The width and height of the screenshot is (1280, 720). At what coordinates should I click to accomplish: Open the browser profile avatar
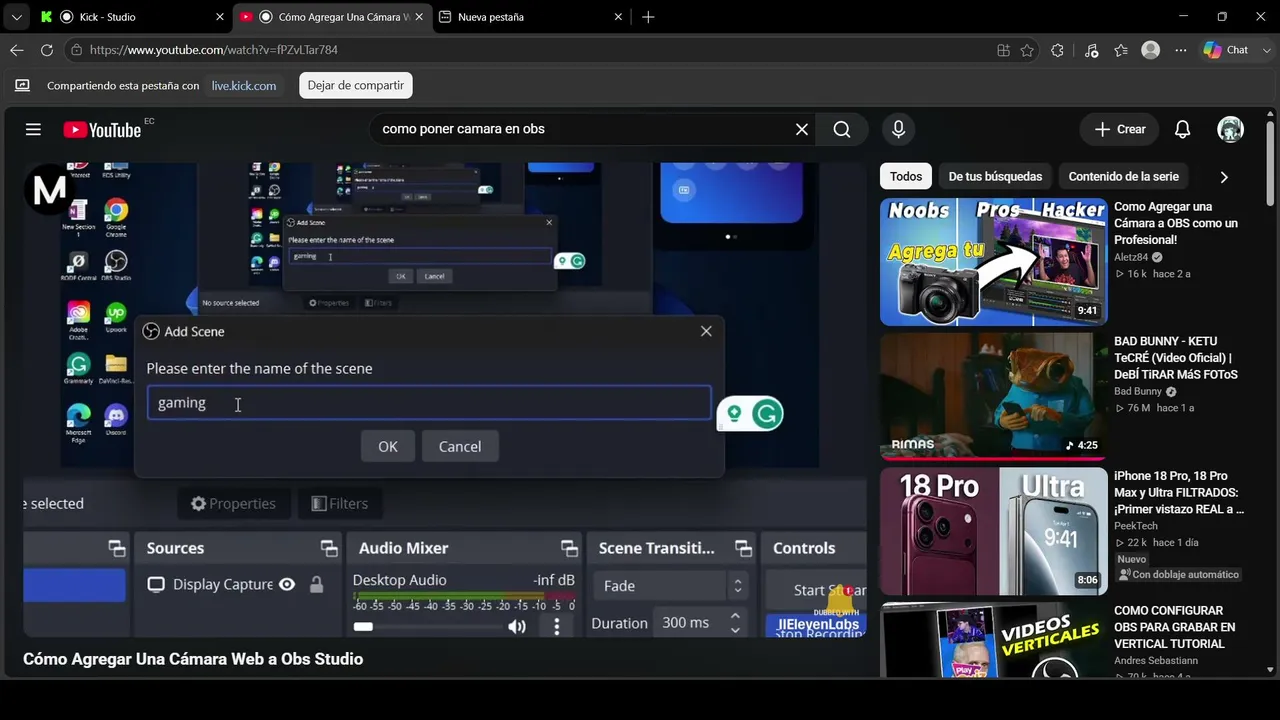point(1151,50)
